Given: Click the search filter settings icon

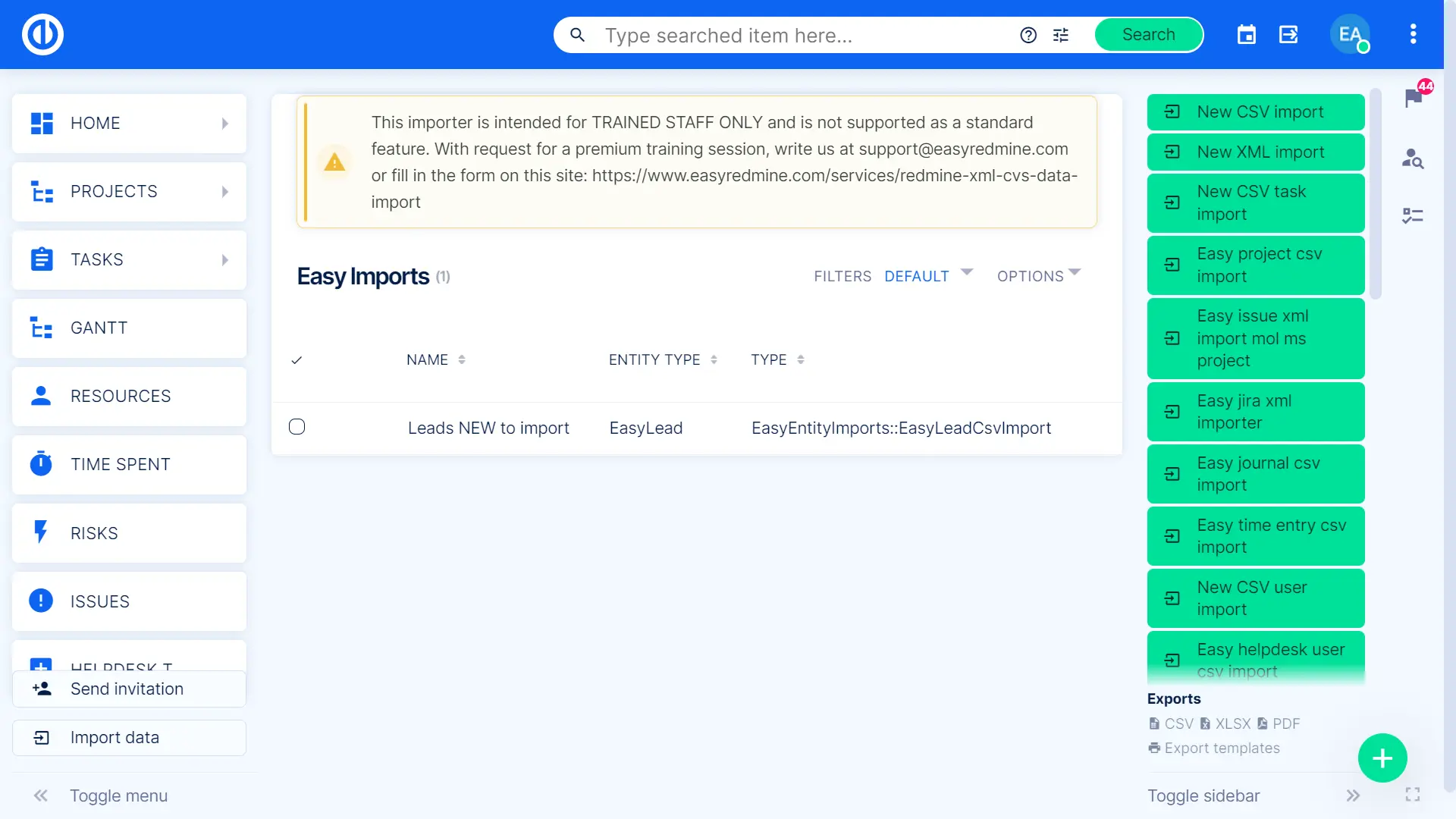Looking at the screenshot, I should tap(1061, 35).
